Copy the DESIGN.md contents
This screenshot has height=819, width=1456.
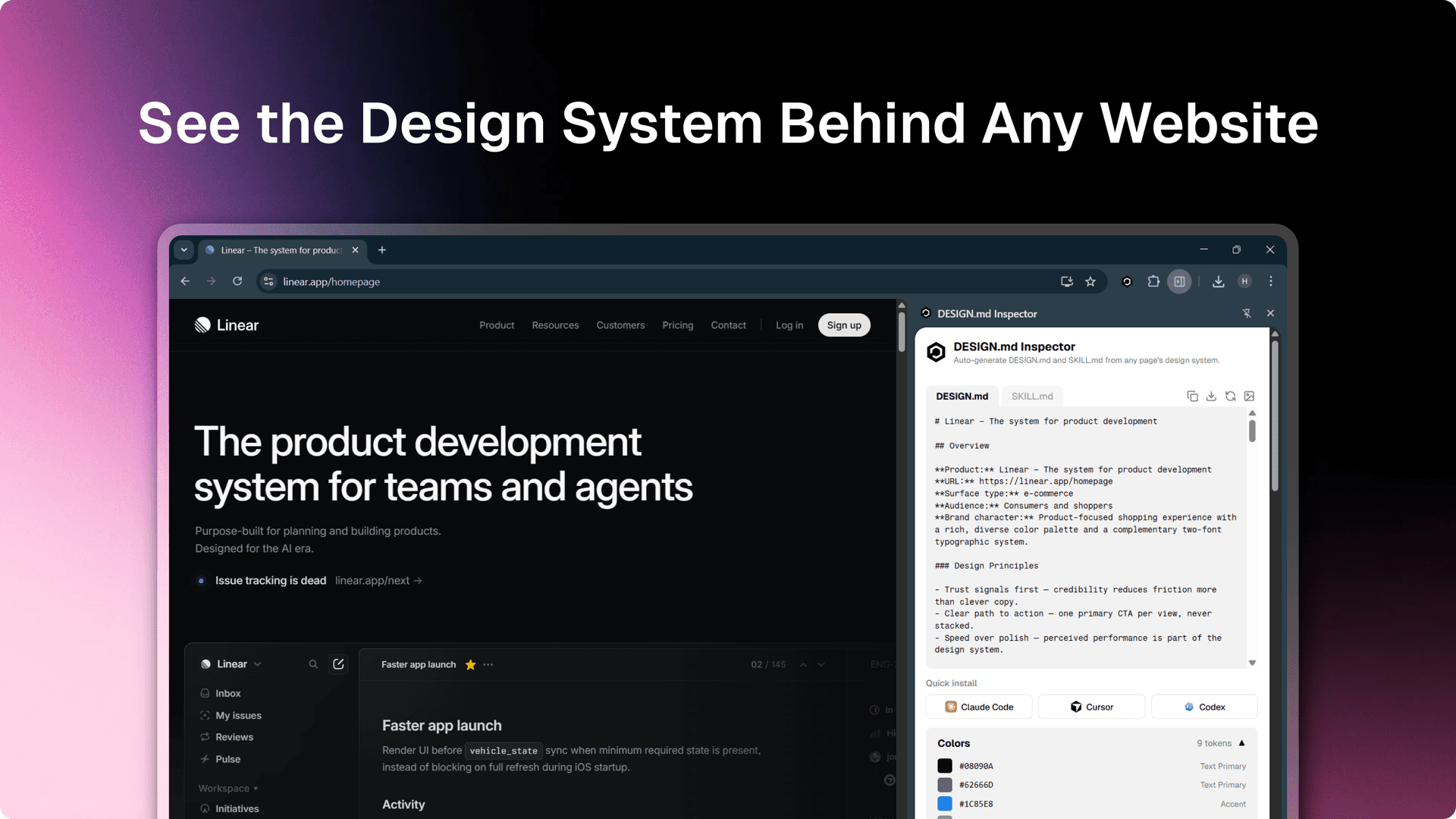coord(1192,396)
